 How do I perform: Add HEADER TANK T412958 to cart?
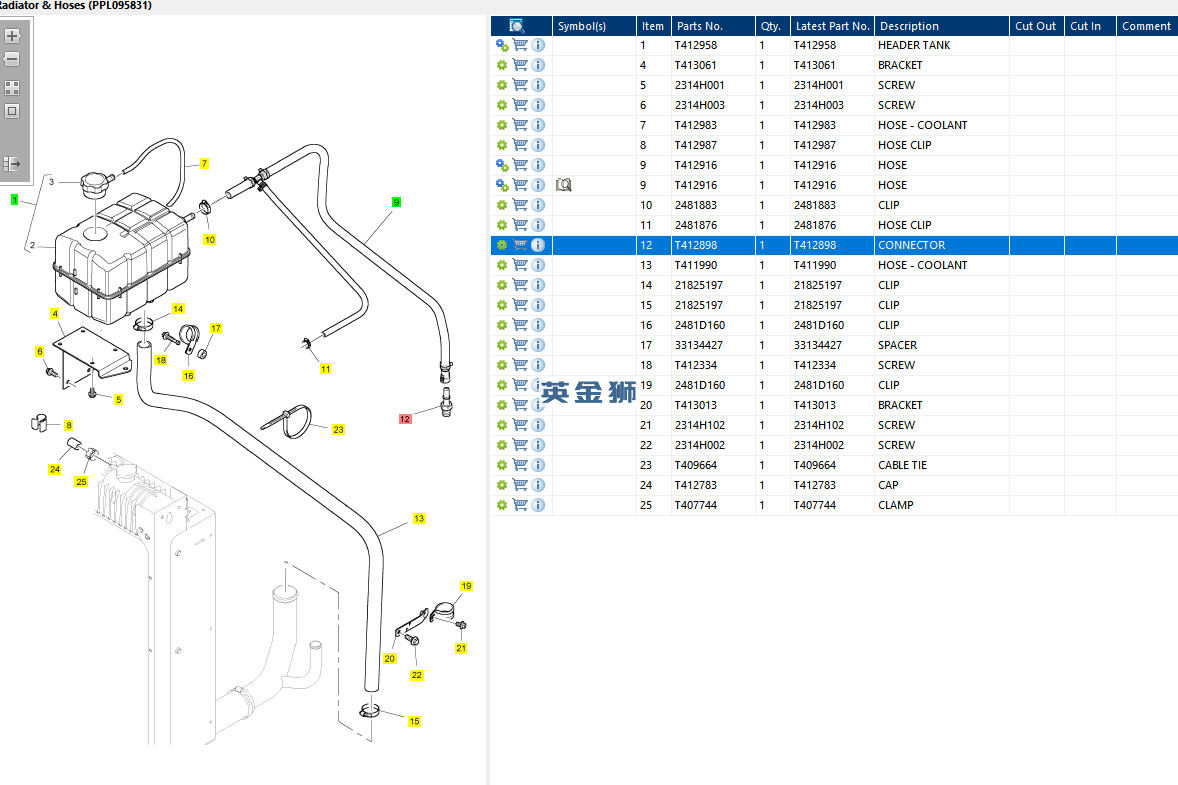520,45
